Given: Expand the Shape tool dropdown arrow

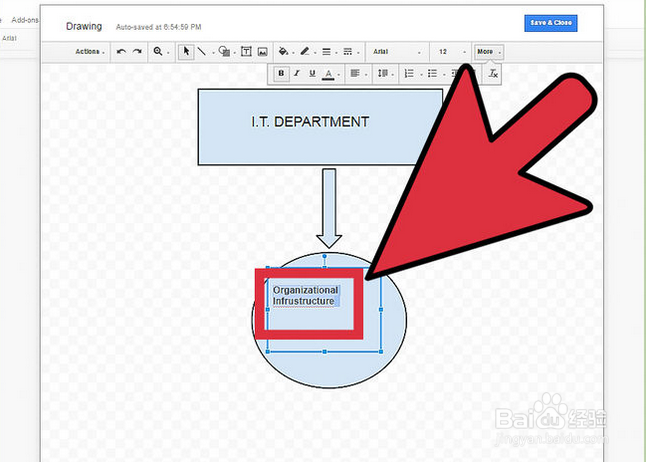Looking at the screenshot, I should point(234,53).
